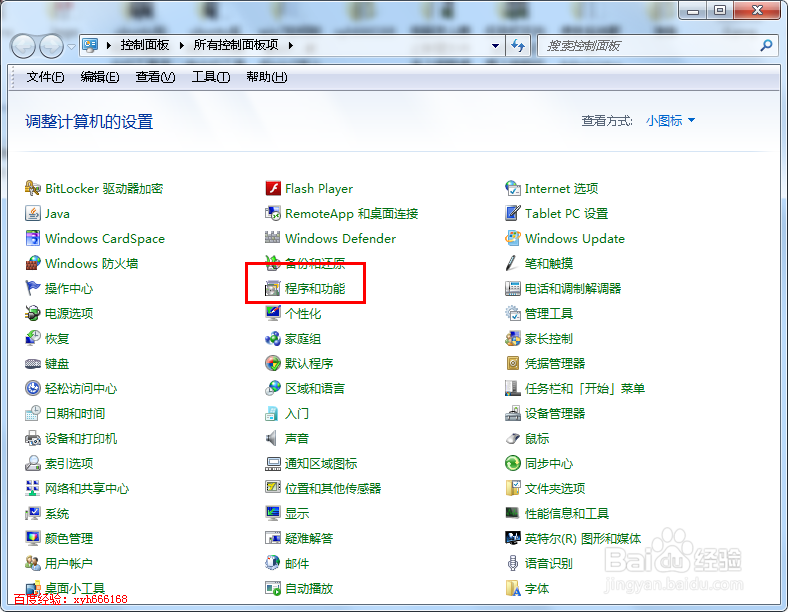788x612 pixels.
Task: Open the 鼠标 icon
Action: click(513, 439)
